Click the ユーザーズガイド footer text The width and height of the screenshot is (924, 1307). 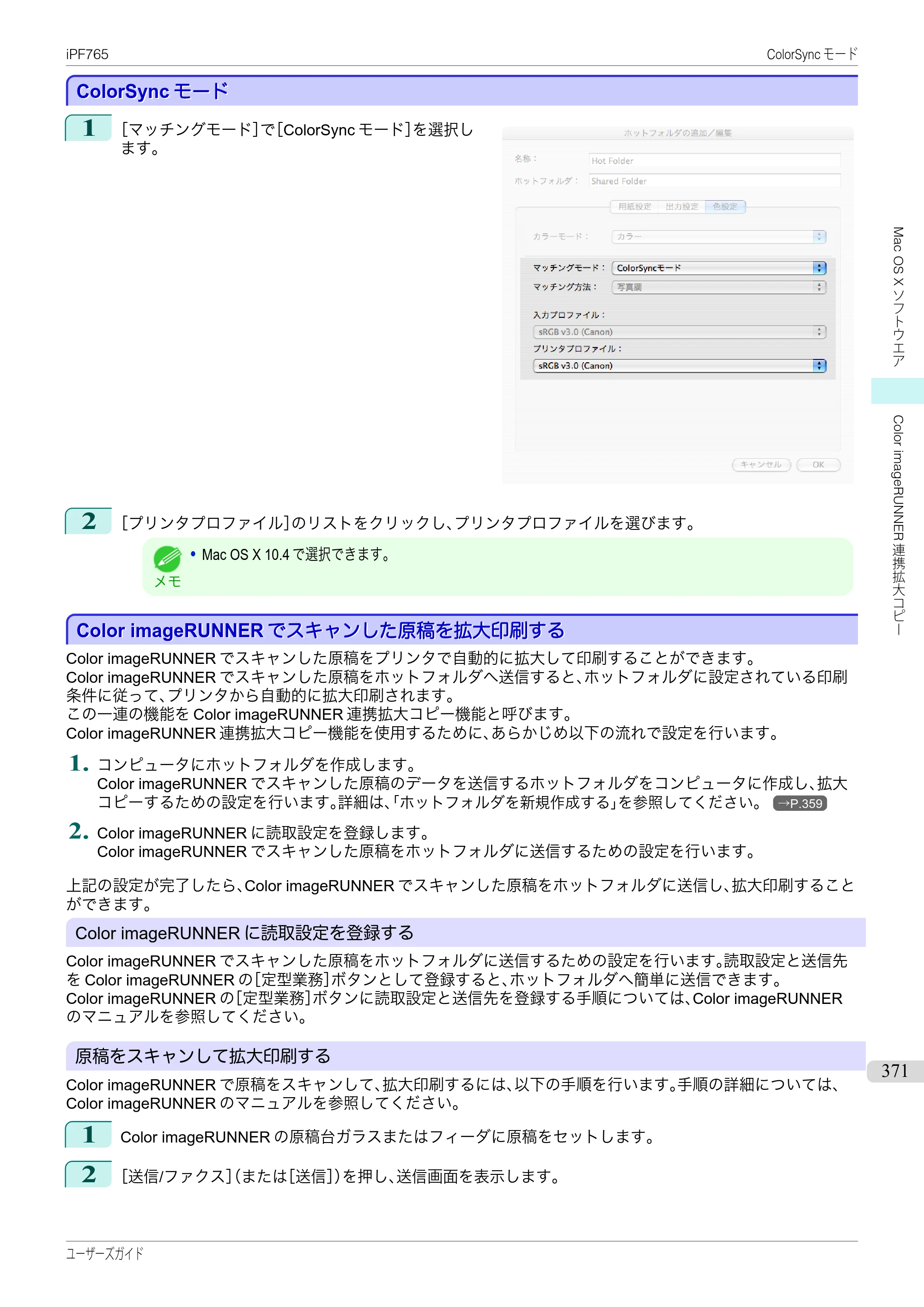[105, 1253]
